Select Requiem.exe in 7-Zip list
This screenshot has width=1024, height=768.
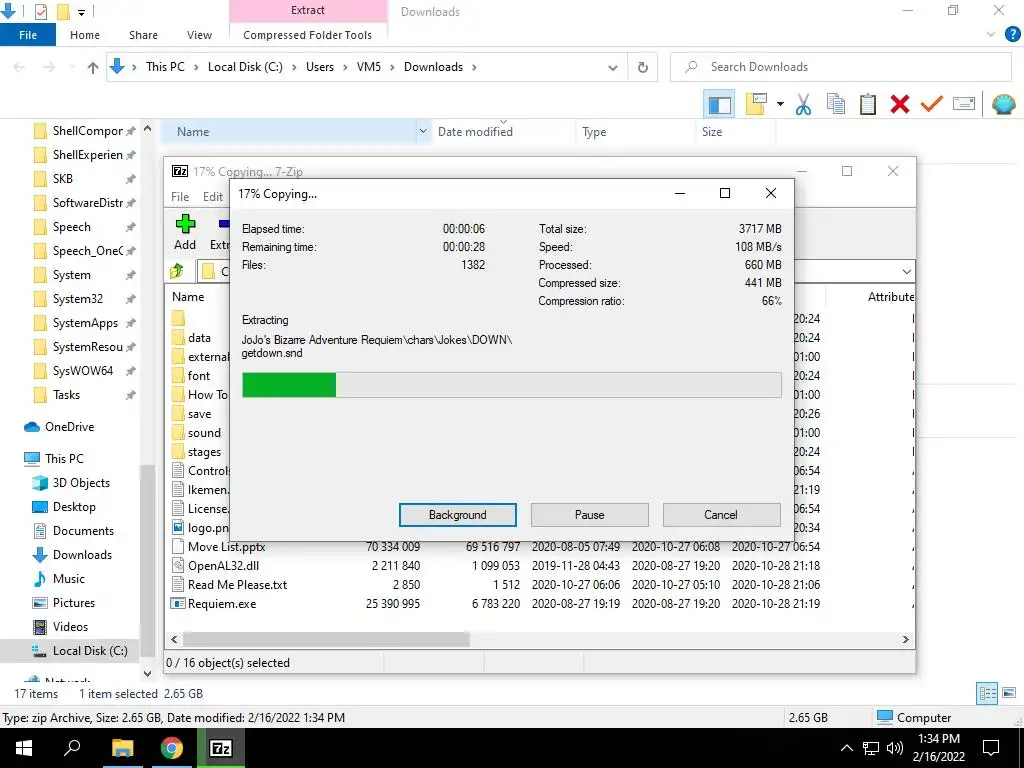221,604
